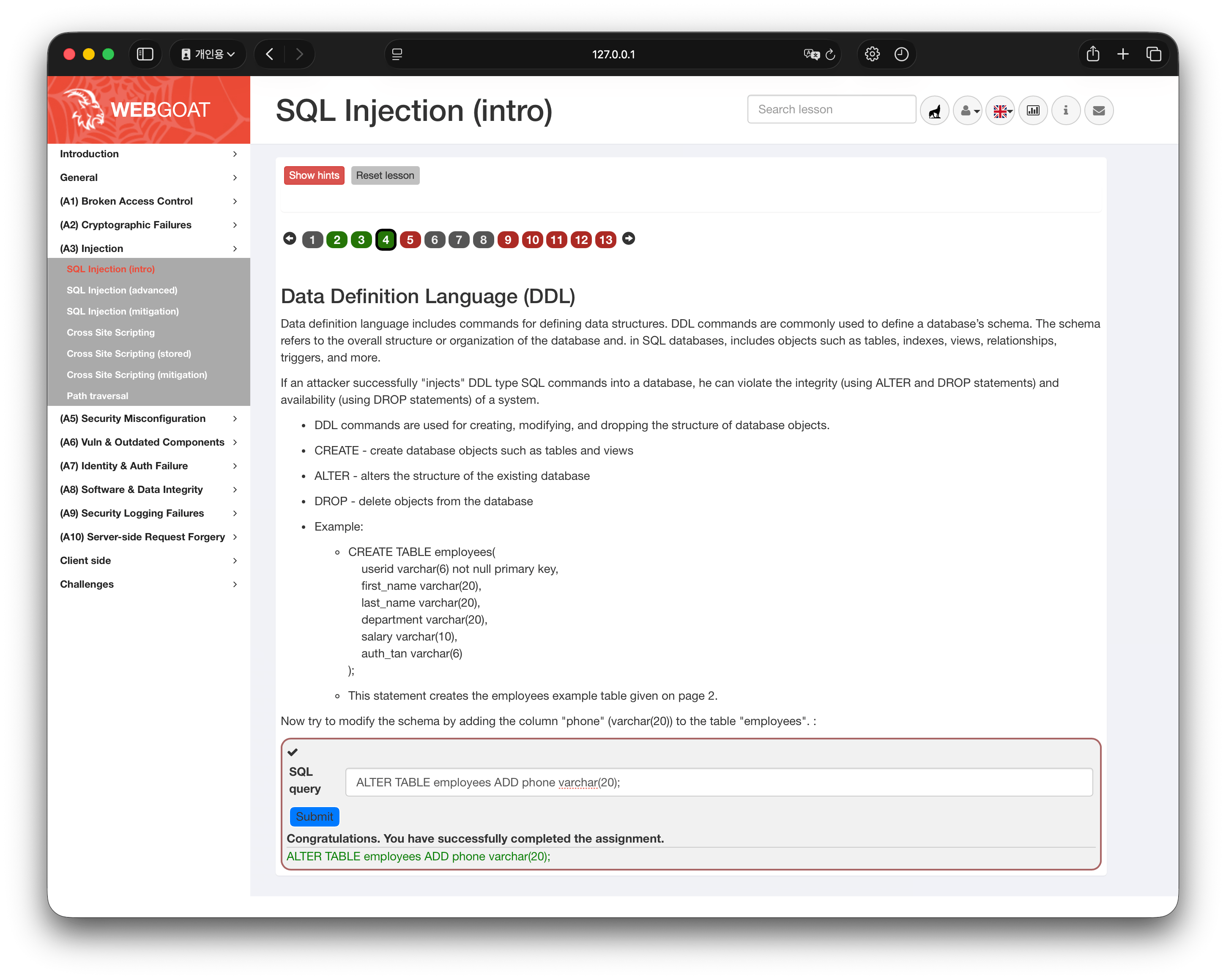Click the Share icon in Safari toolbar
The width and height of the screenshot is (1226, 980).
click(1092, 54)
